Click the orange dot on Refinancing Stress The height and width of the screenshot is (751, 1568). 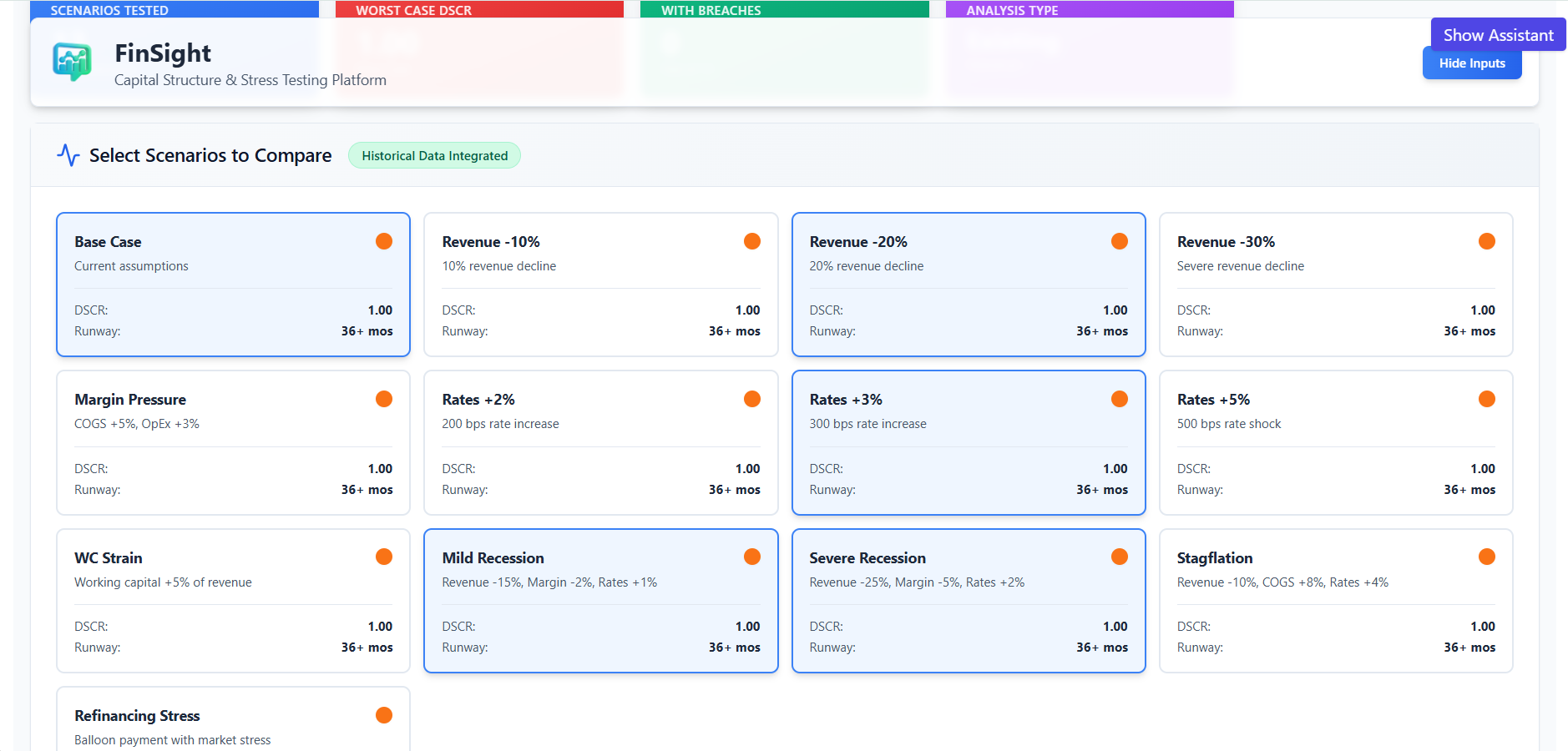coord(384,715)
